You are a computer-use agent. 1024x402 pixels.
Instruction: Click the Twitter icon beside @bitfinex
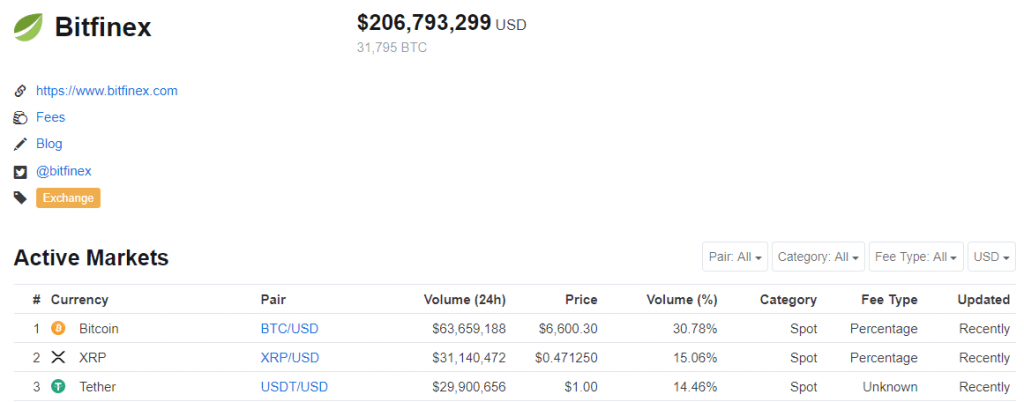20,171
